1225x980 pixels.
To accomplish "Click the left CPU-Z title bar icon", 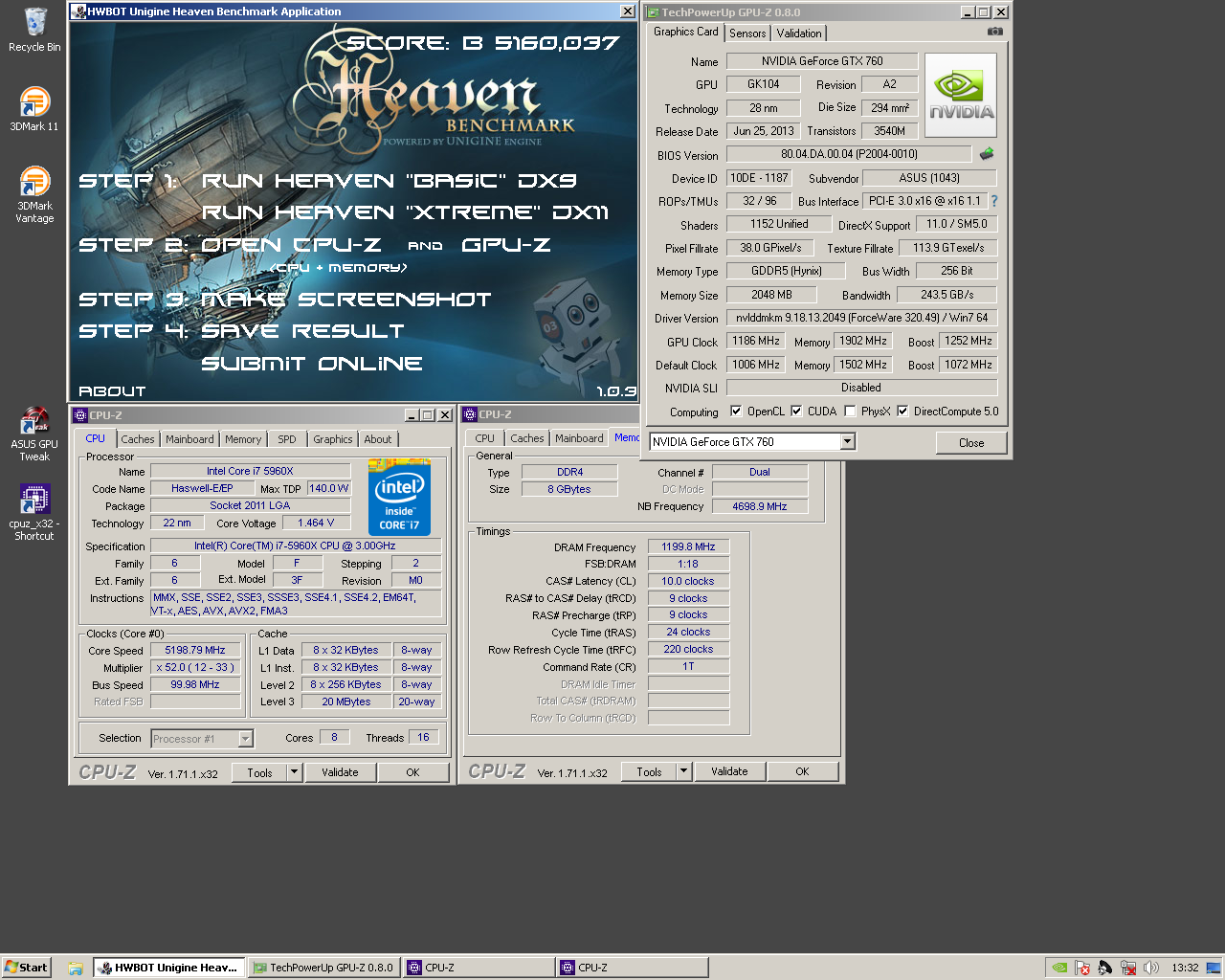I will coord(80,415).
